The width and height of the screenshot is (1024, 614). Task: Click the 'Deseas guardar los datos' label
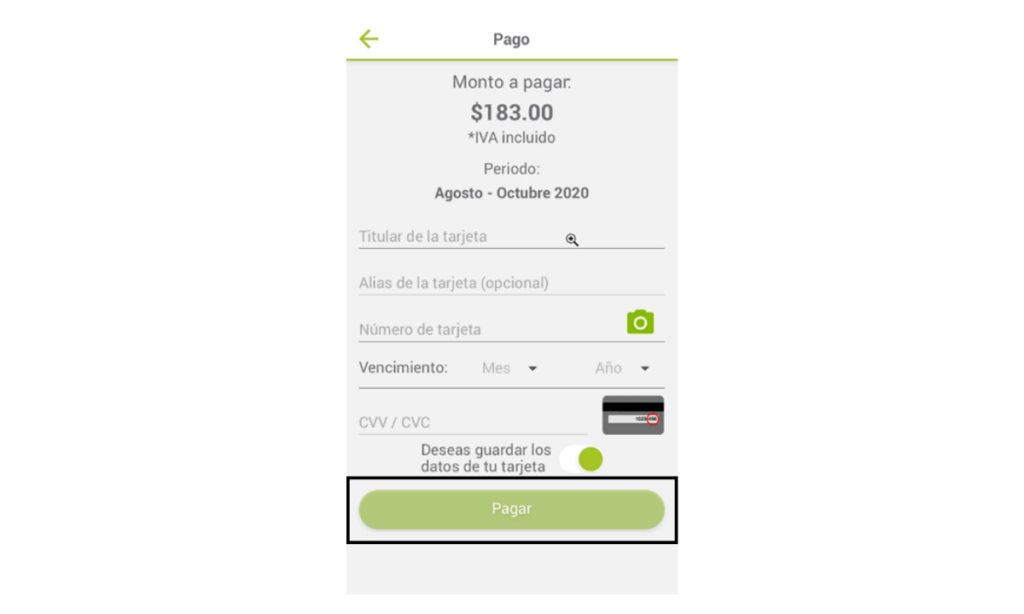coord(486,459)
